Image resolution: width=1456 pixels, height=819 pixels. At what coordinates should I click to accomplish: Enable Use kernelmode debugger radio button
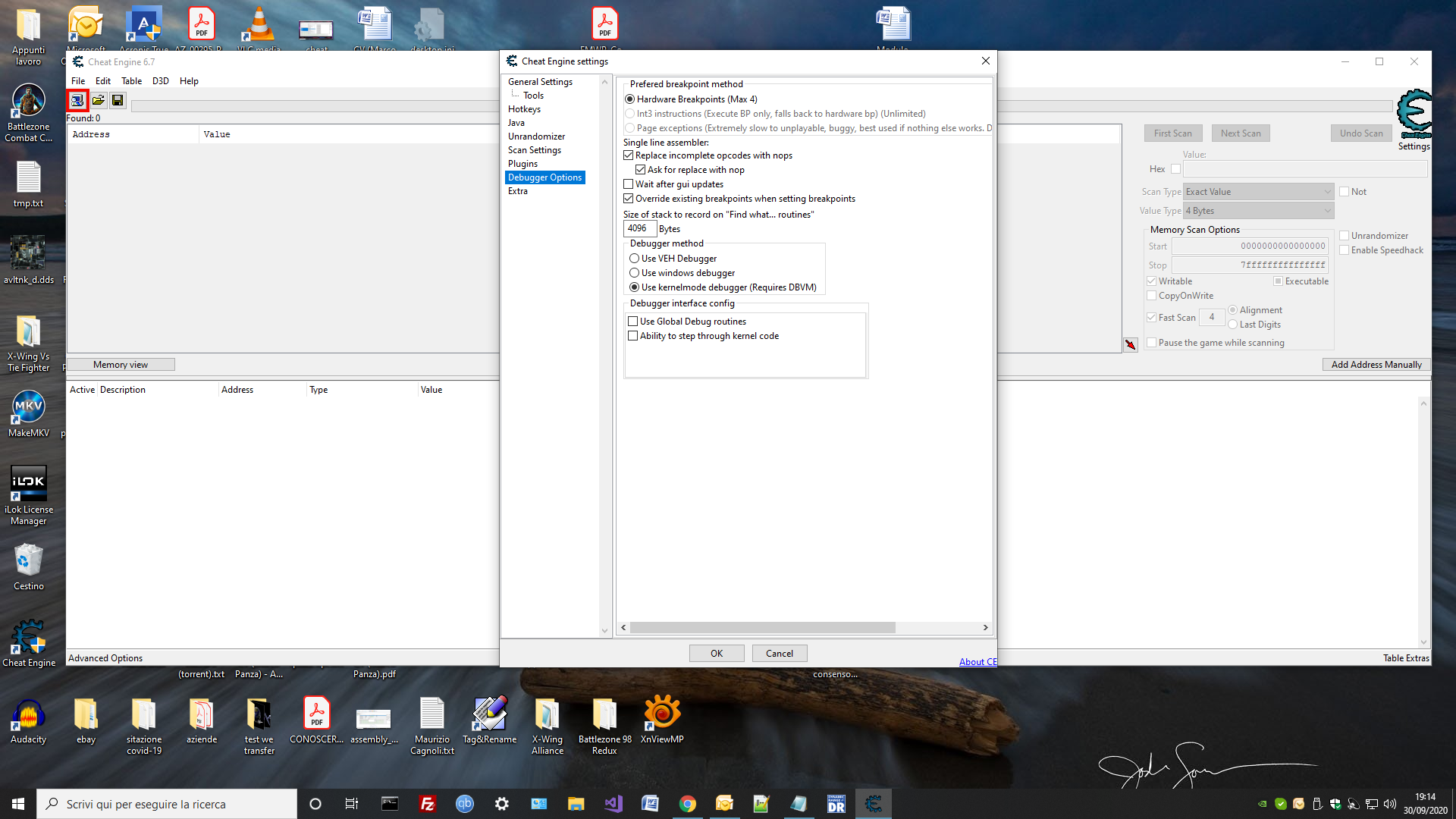[x=633, y=287]
